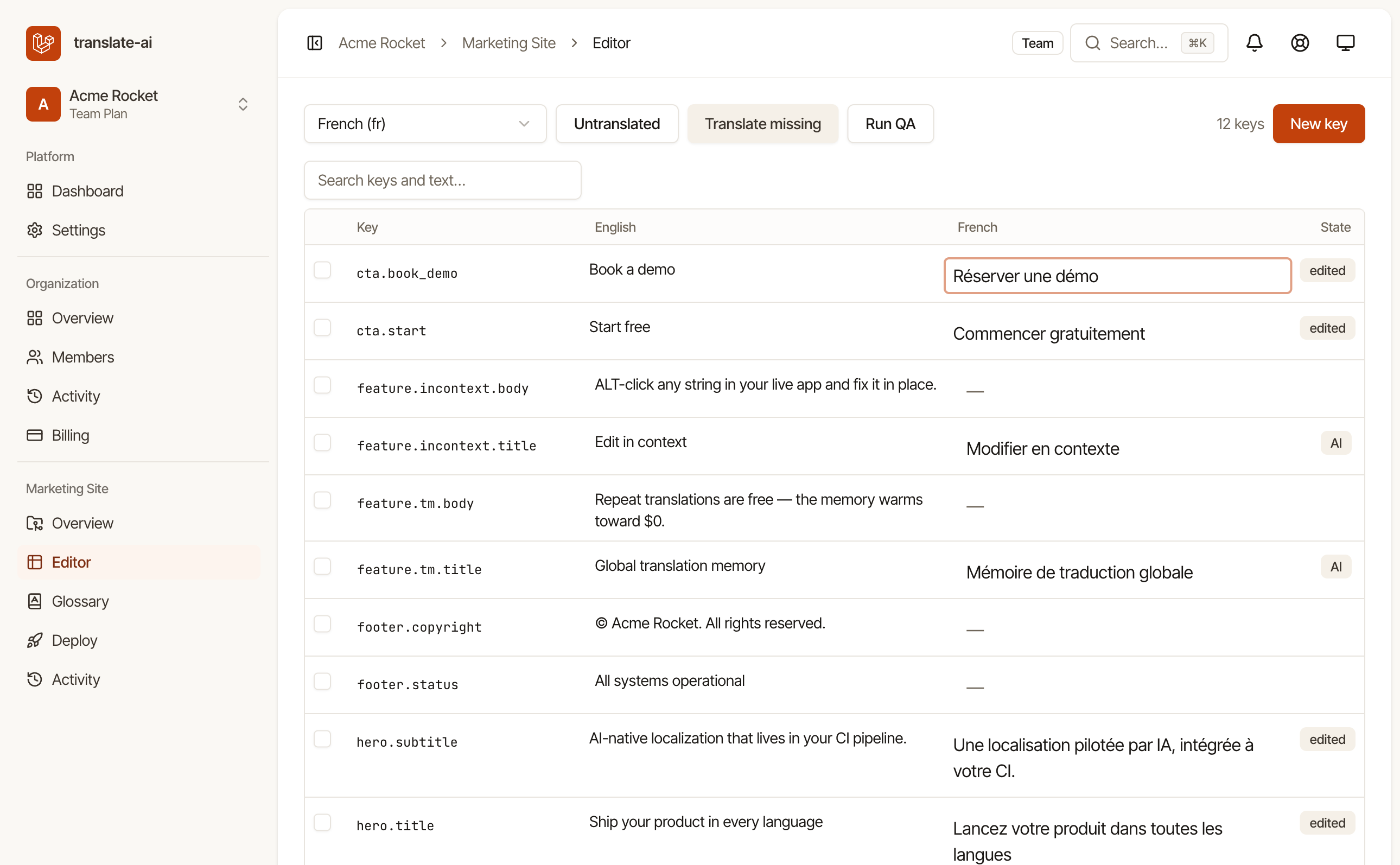Screen dimensions: 1400x865
Task: Click the hero.subtitle key name
Action: (406, 742)
